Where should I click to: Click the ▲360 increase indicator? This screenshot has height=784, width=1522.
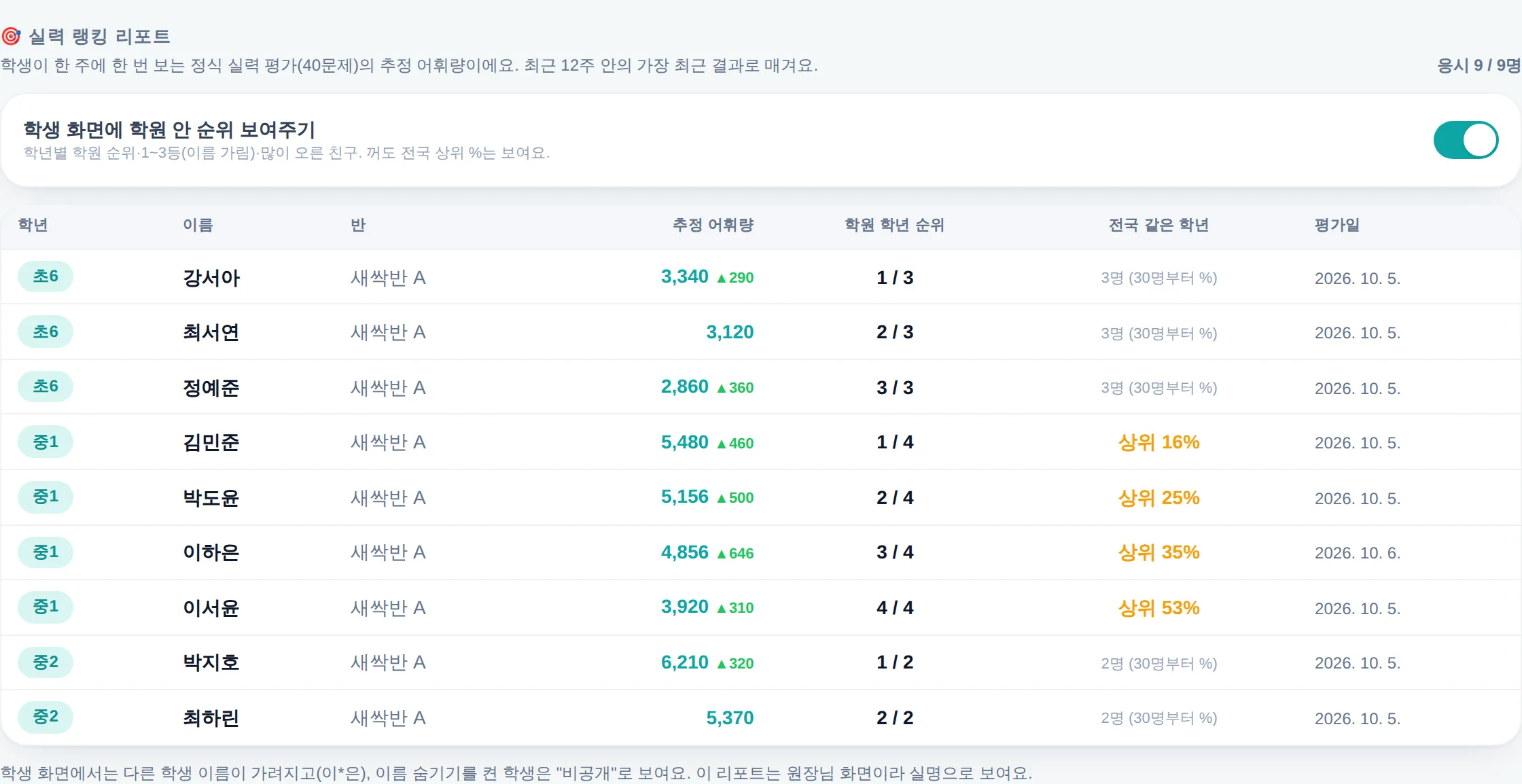735,388
